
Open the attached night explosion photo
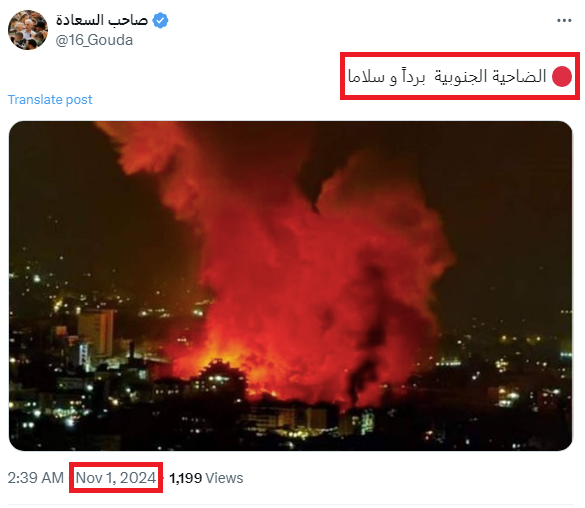point(290,286)
